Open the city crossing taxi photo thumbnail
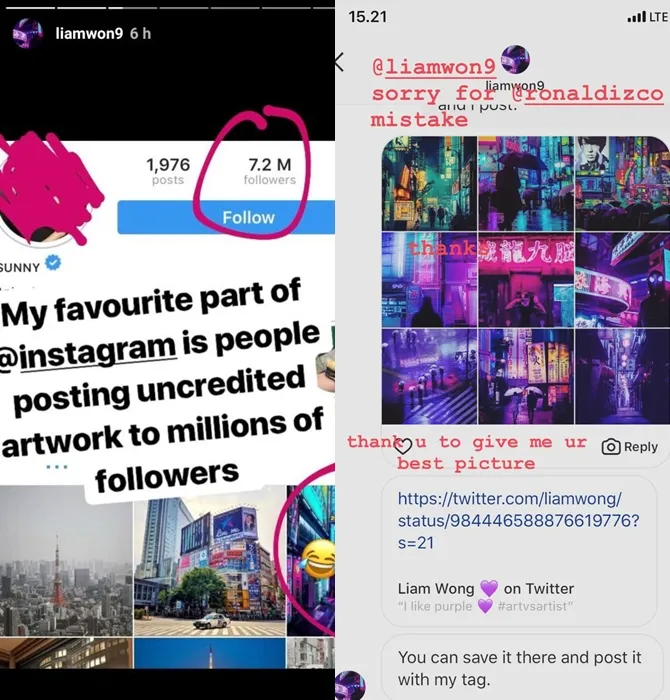This screenshot has height=700, width=670. 209,561
